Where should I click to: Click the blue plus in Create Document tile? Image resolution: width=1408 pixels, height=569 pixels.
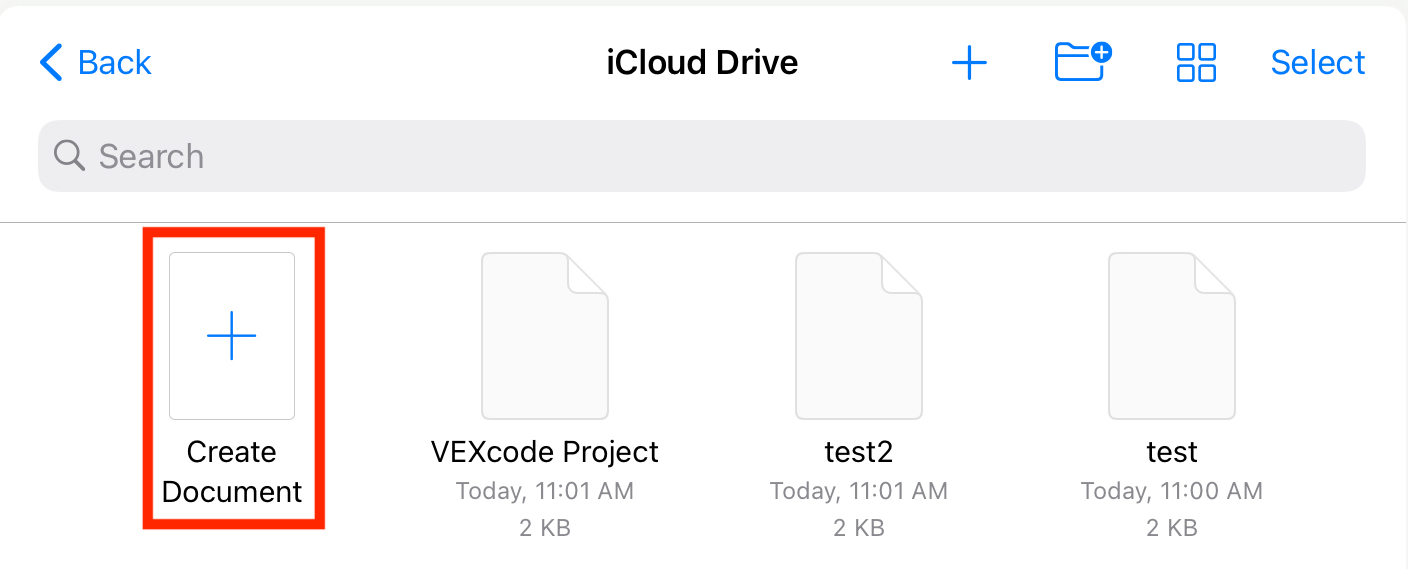click(x=232, y=335)
